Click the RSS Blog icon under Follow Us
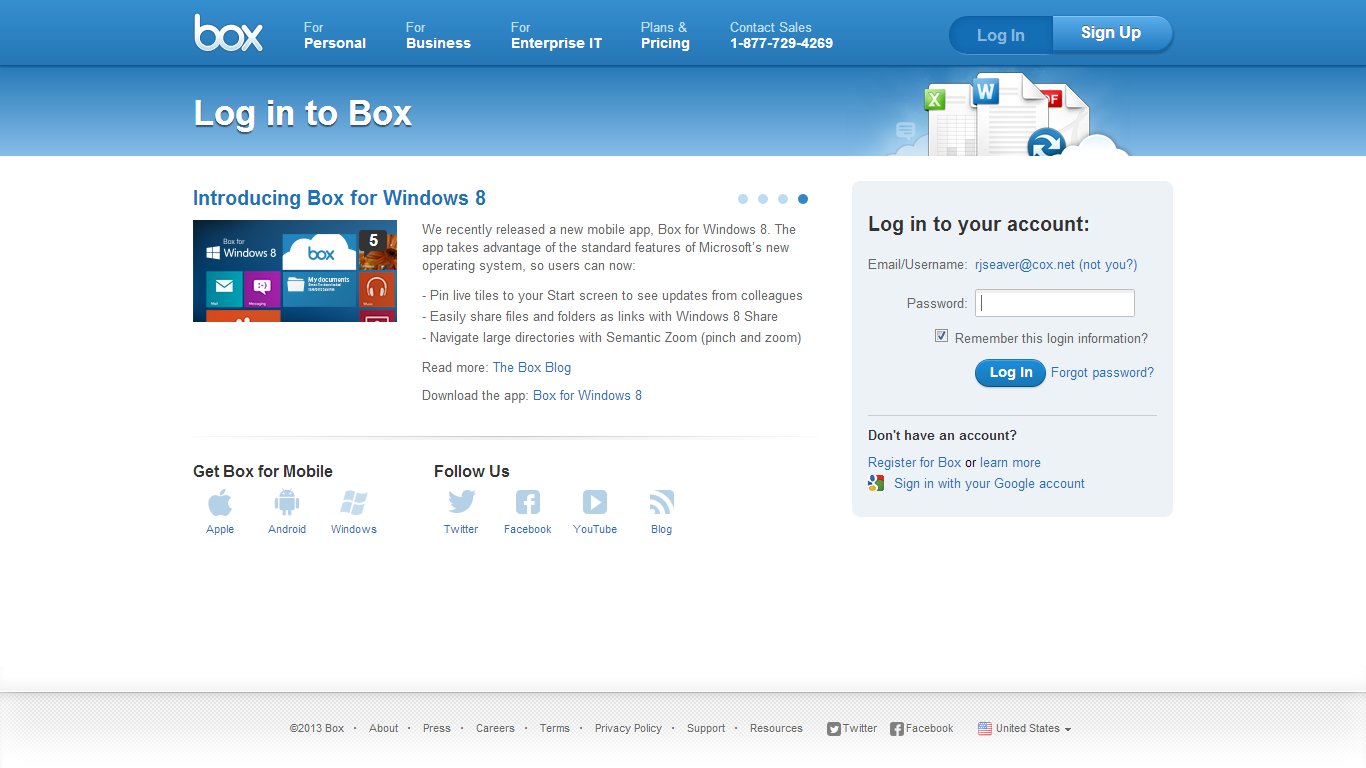Viewport: 1366px width, 768px height. [x=661, y=503]
